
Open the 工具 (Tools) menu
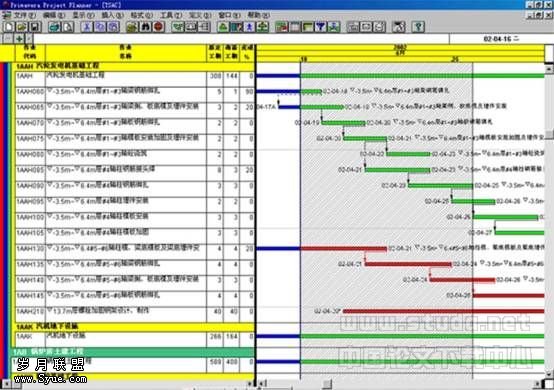tap(171, 15)
